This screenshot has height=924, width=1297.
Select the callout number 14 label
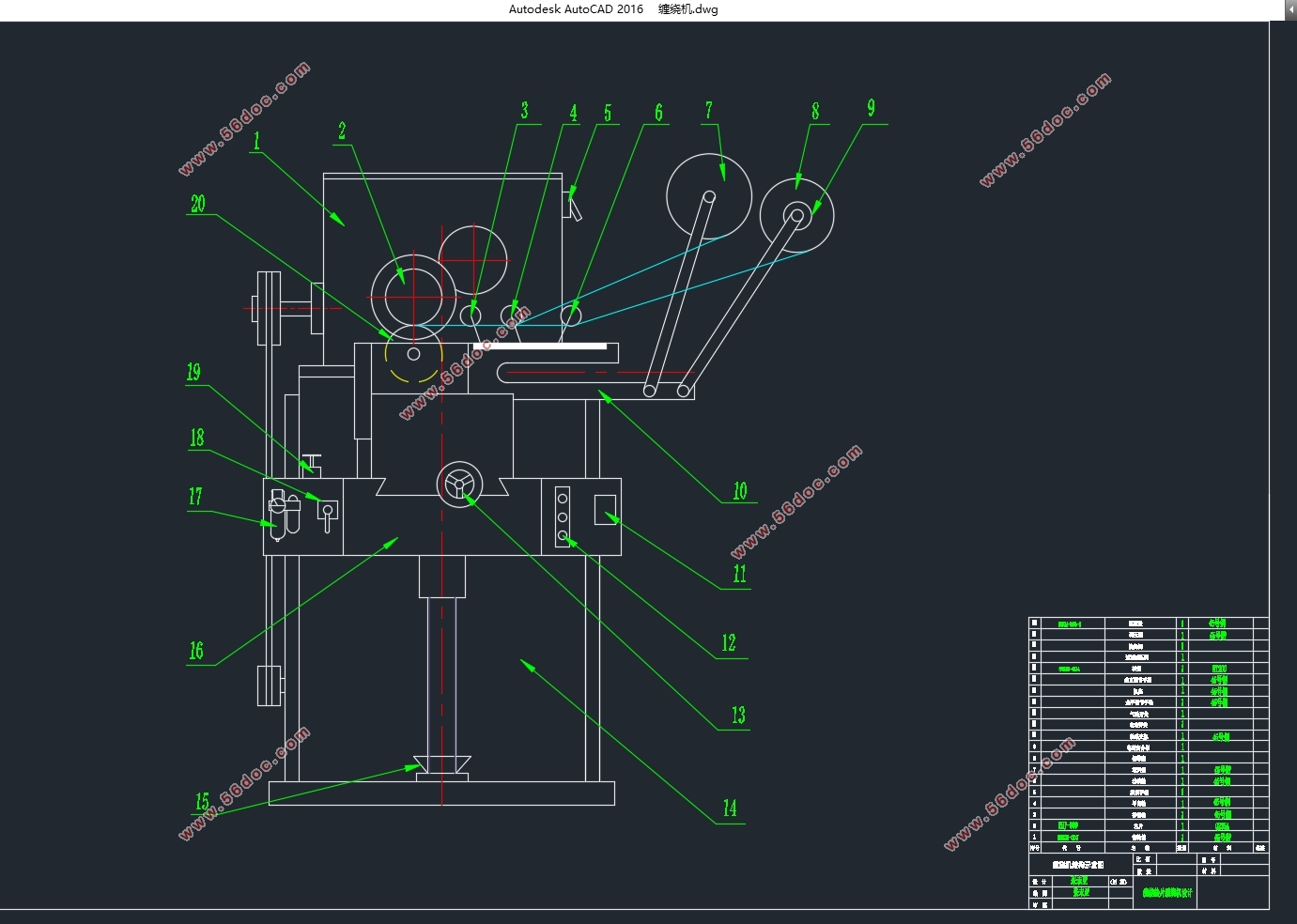(x=730, y=808)
